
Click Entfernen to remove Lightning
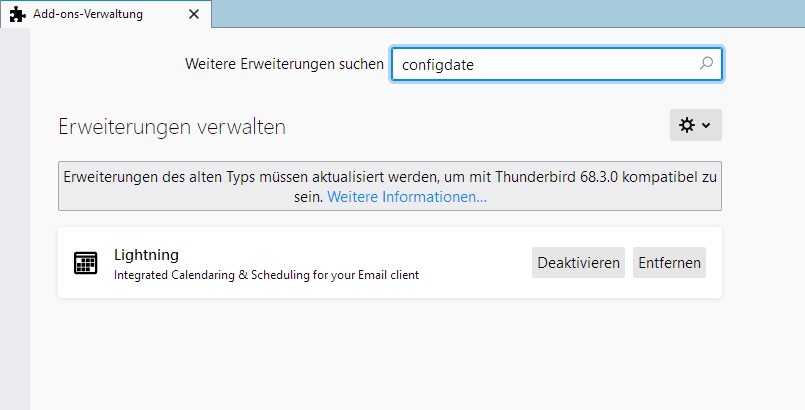point(669,263)
